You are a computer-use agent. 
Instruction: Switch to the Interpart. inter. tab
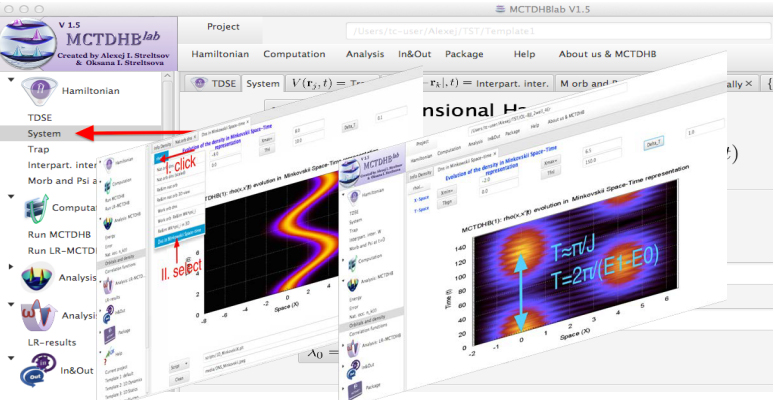click(489, 83)
